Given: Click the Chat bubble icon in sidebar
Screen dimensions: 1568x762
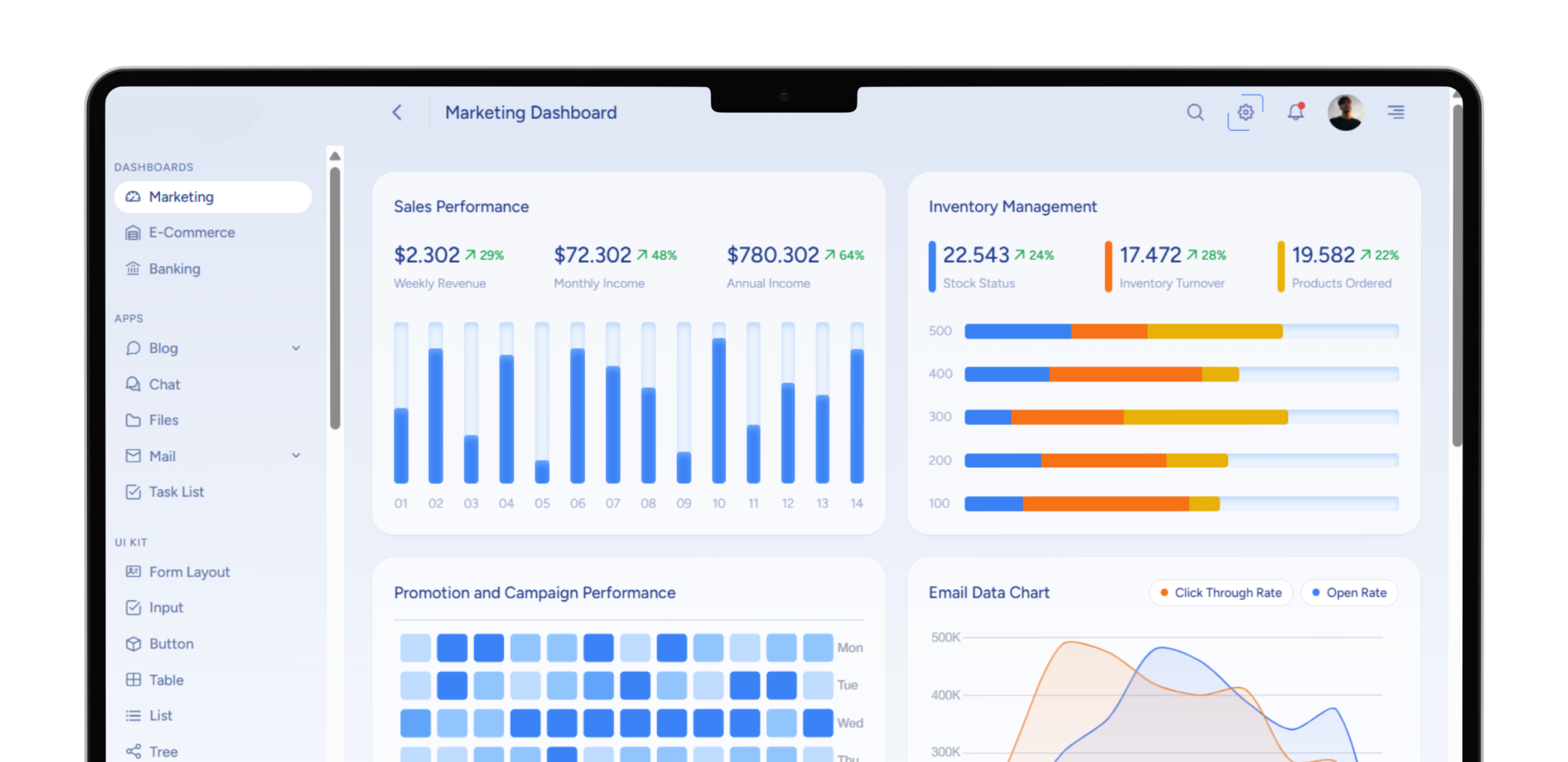Looking at the screenshot, I should [x=133, y=384].
